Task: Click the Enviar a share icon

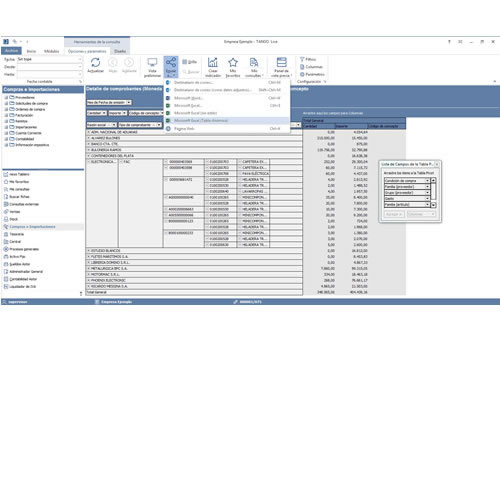Action: [171, 62]
